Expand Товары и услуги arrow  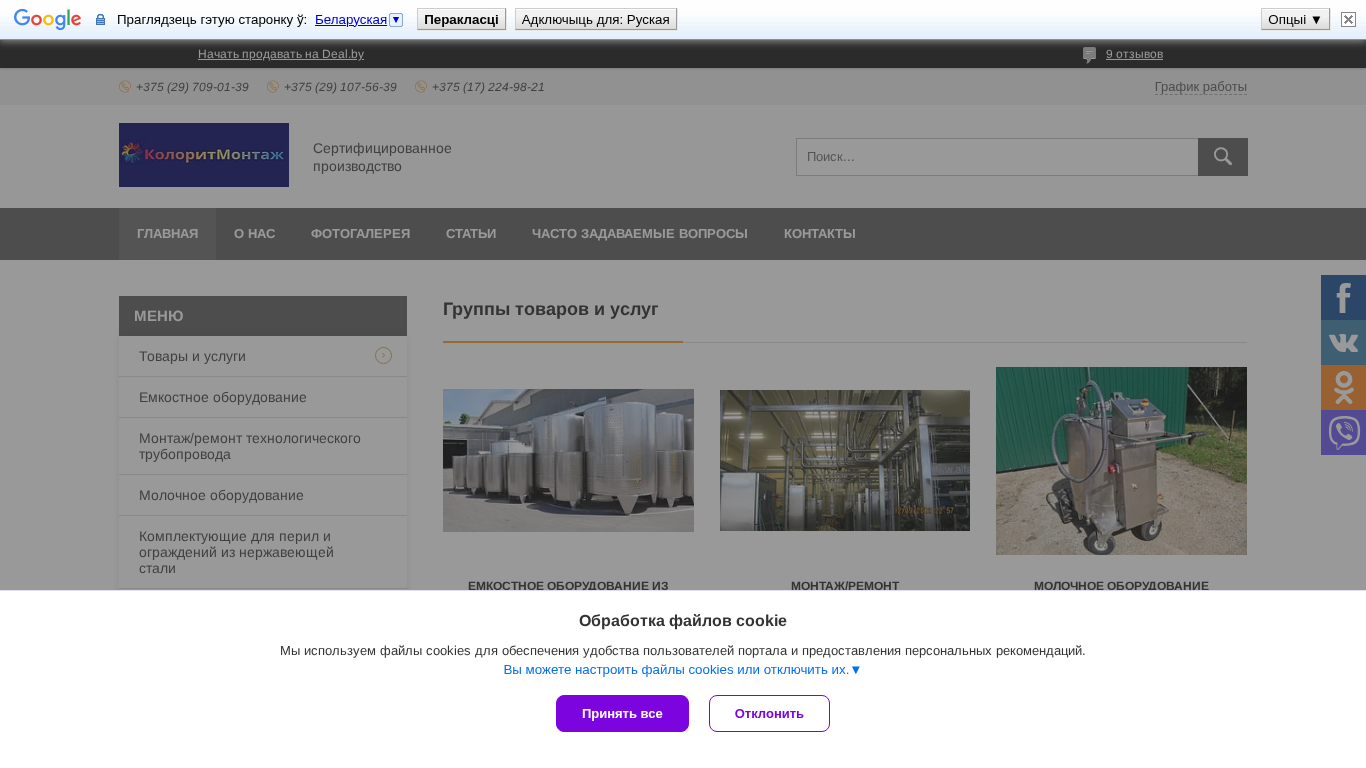(383, 356)
